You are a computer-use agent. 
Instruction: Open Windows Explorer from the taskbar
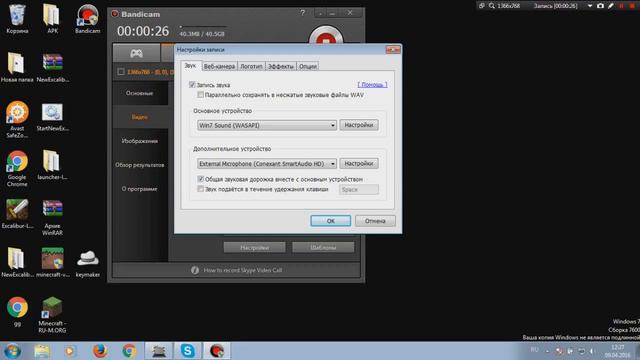(x=42, y=351)
